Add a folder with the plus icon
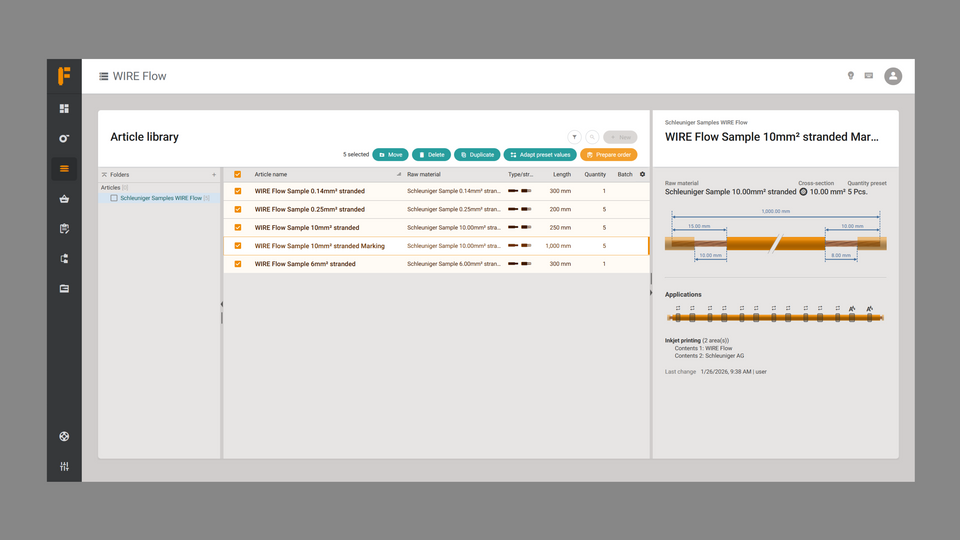 pos(214,174)
